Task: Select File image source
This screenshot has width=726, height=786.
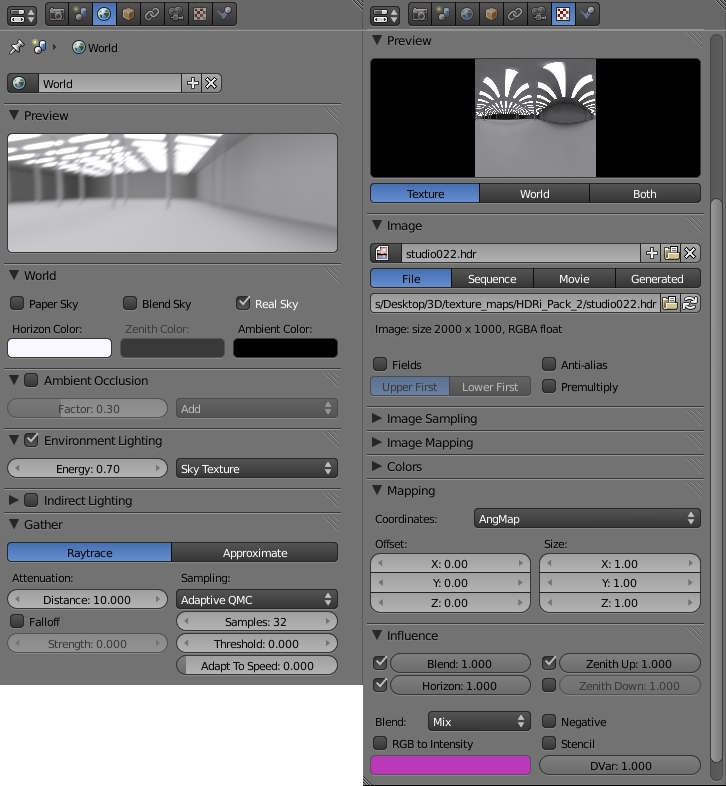Action: click(x=411, y=278)
